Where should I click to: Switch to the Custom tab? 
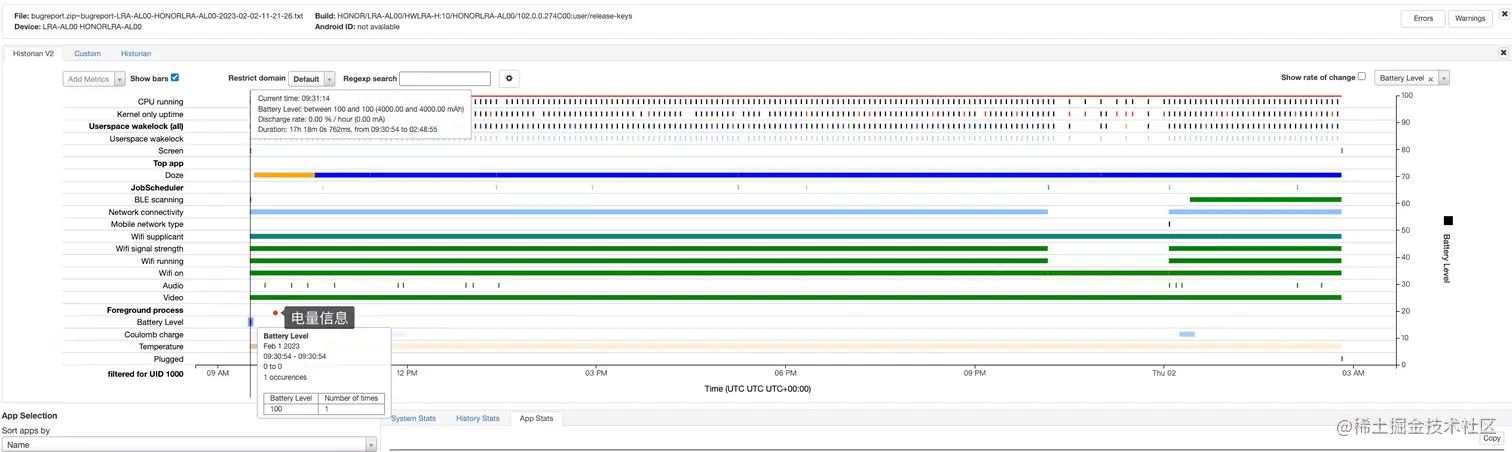pos(87,54)
